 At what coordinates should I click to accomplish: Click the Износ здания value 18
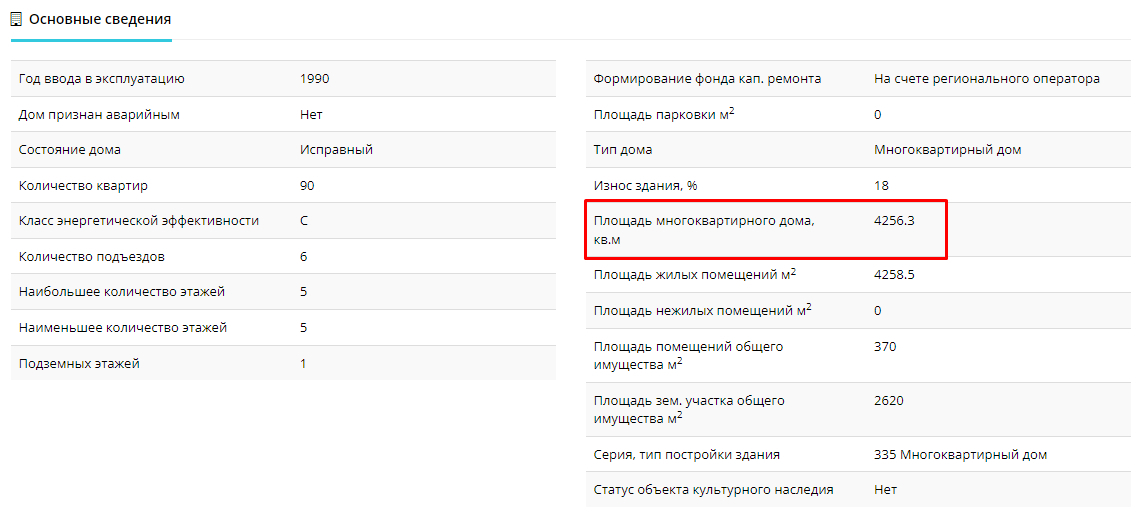(x=881, y=186)
